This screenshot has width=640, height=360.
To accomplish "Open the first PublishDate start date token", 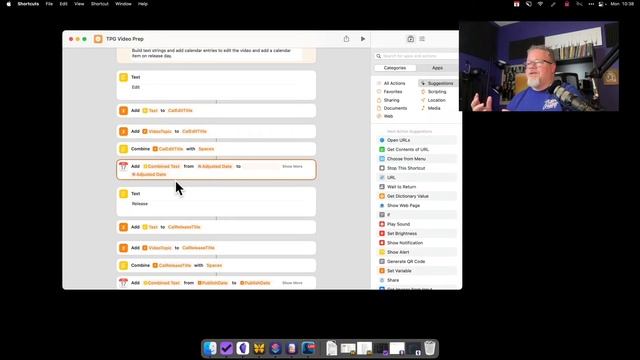I will [x=213, y=283].
